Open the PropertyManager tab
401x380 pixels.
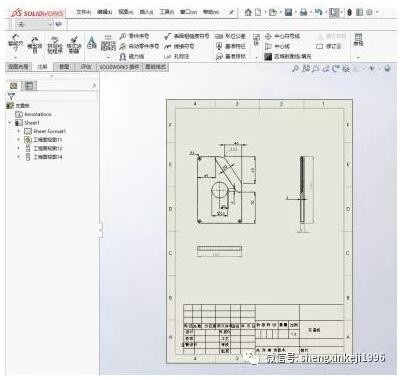pos(29,86)
